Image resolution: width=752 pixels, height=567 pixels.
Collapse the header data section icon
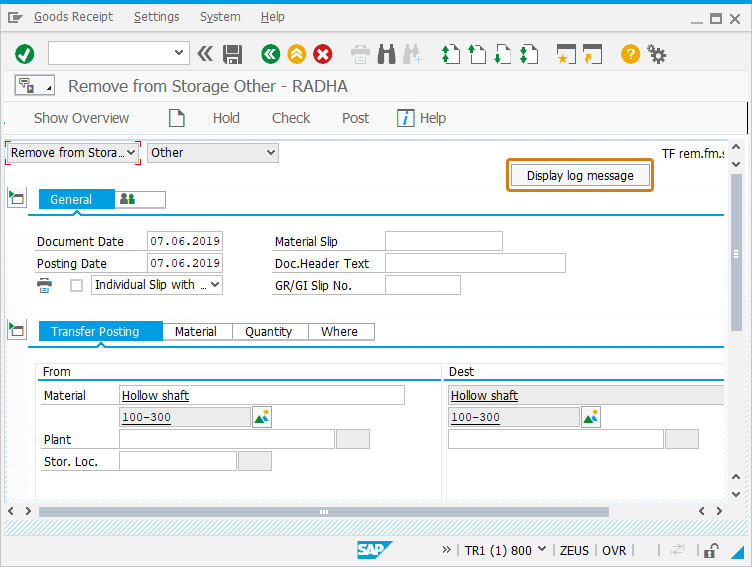pos(17,198)
